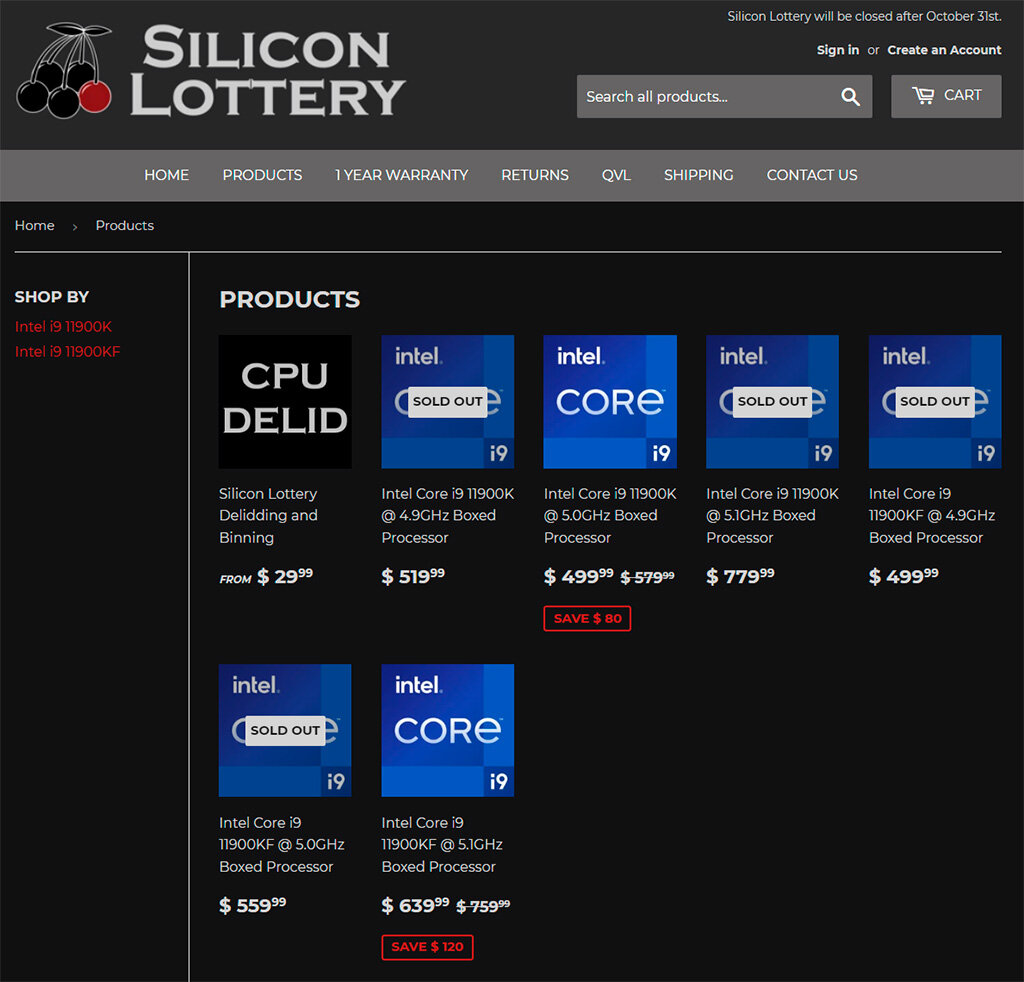The image size is (1024, 982).
Task: Open Intel Core i9 11900K @ 5.0GHz title
Action: pos(610,515)
